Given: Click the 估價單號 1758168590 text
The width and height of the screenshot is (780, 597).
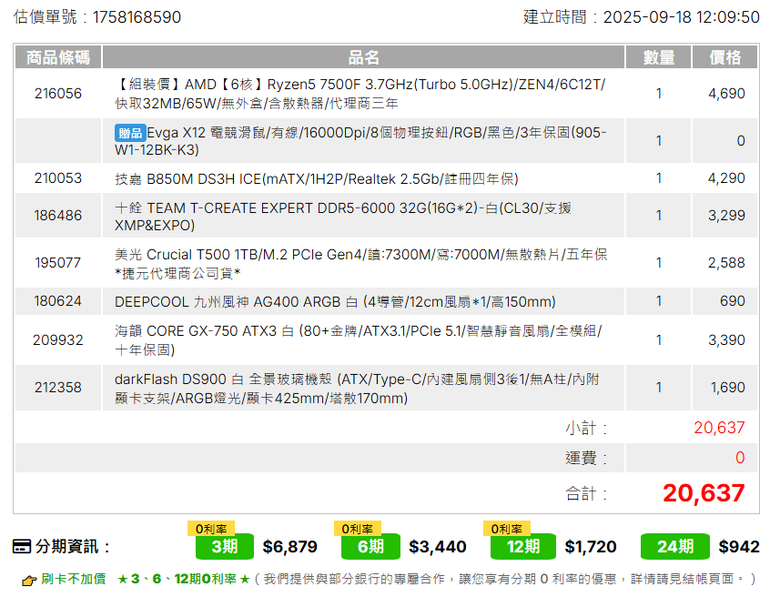Looking at the screenshot, I should 97,17.
